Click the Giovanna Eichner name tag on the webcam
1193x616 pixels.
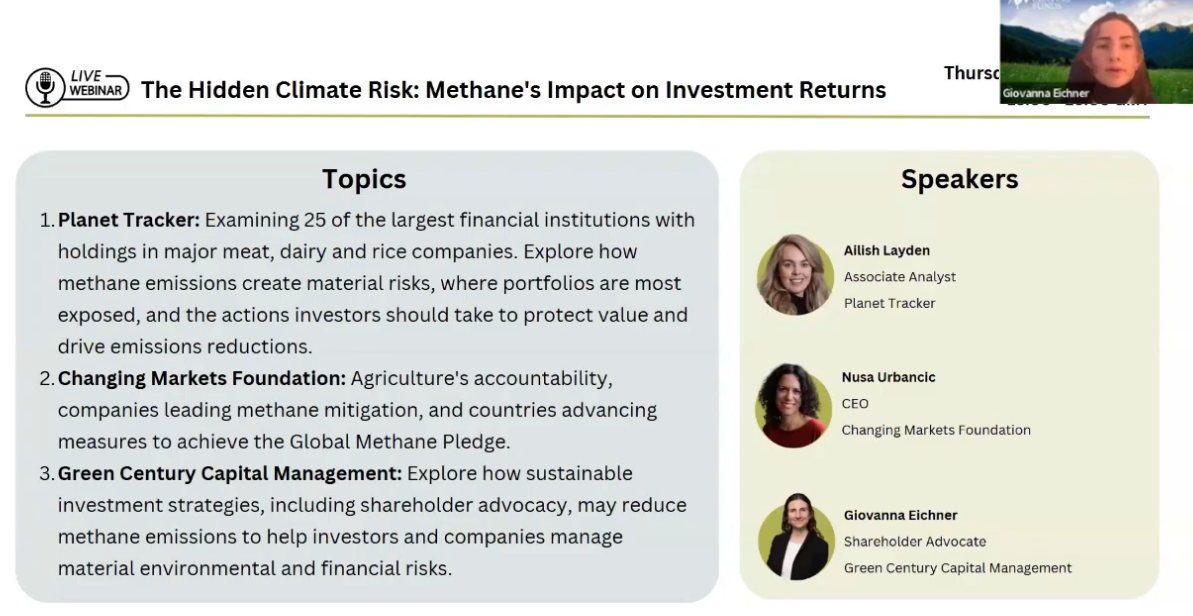pyautogui.click(x=1045, y=93)
